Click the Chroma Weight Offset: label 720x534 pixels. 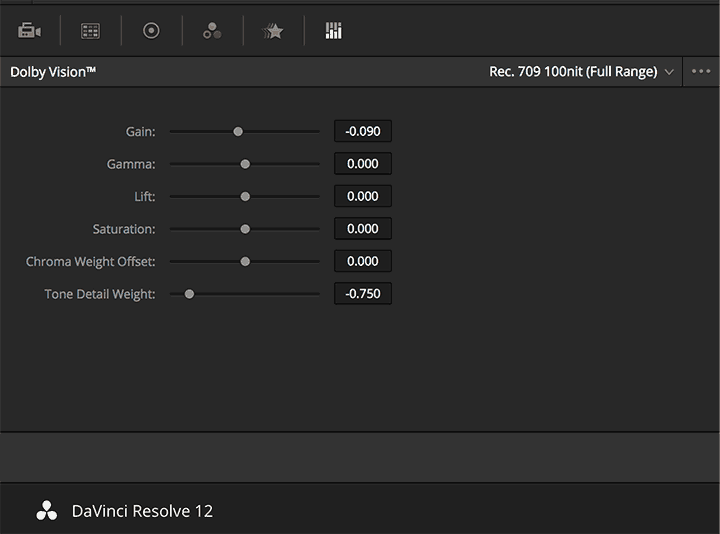click(x=90, y=262)
